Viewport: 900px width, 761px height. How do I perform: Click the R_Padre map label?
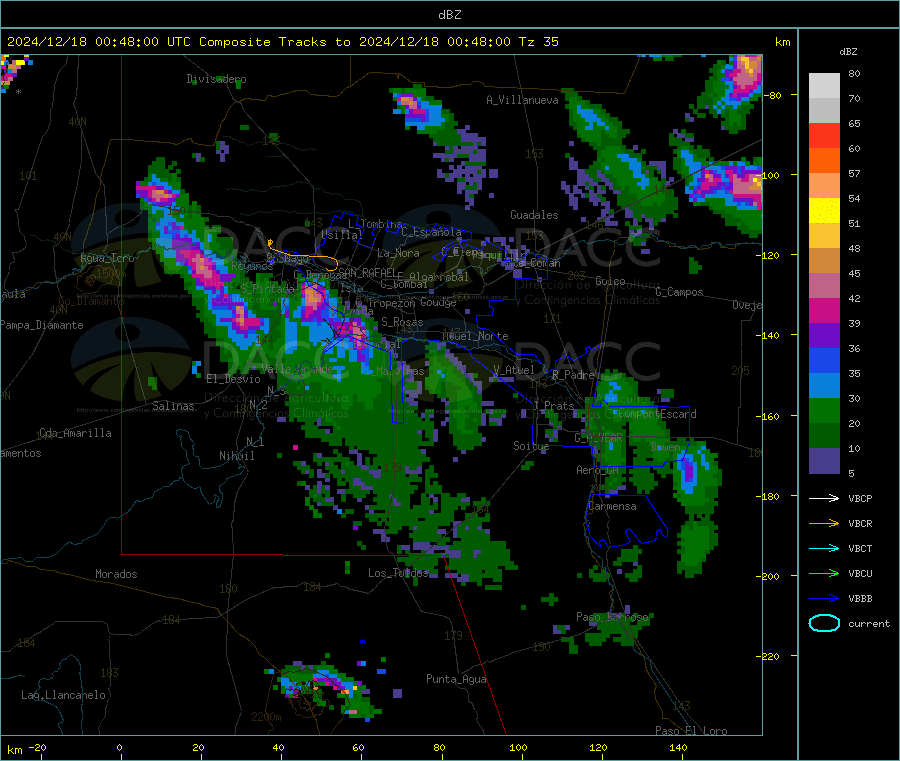(573, 375)
